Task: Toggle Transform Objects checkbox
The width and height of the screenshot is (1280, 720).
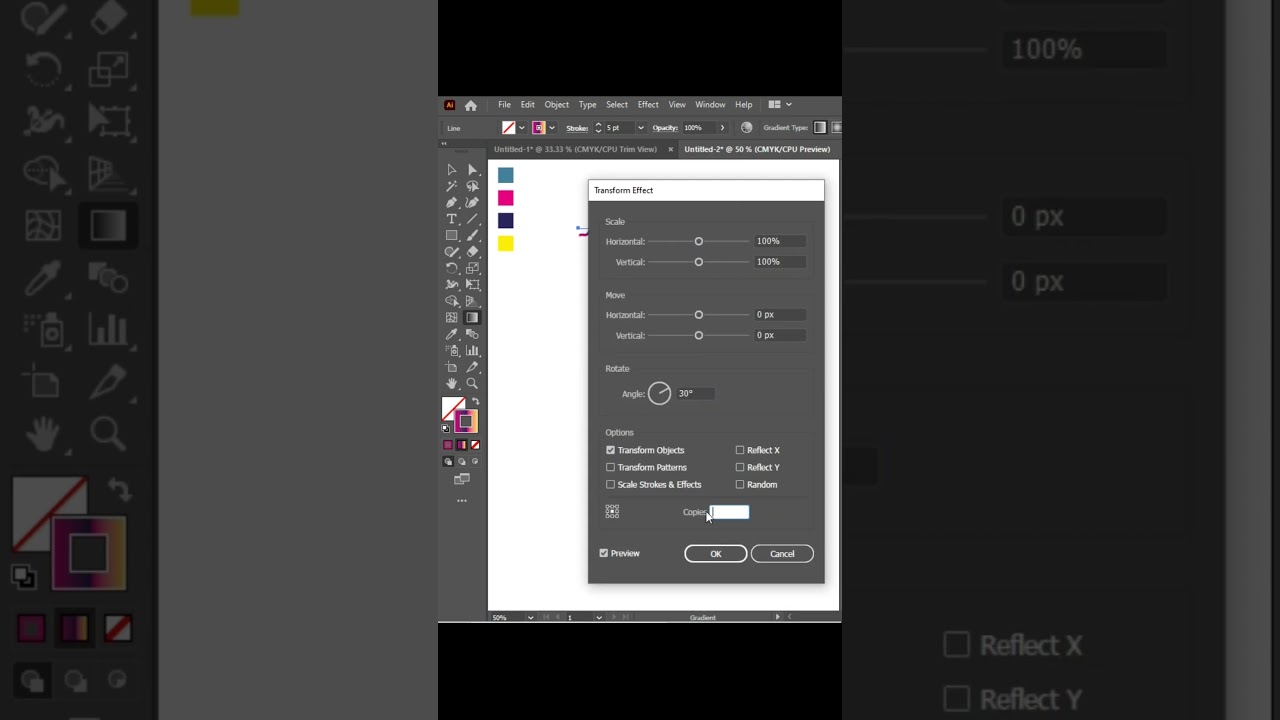Action: [x=610, y=450]
